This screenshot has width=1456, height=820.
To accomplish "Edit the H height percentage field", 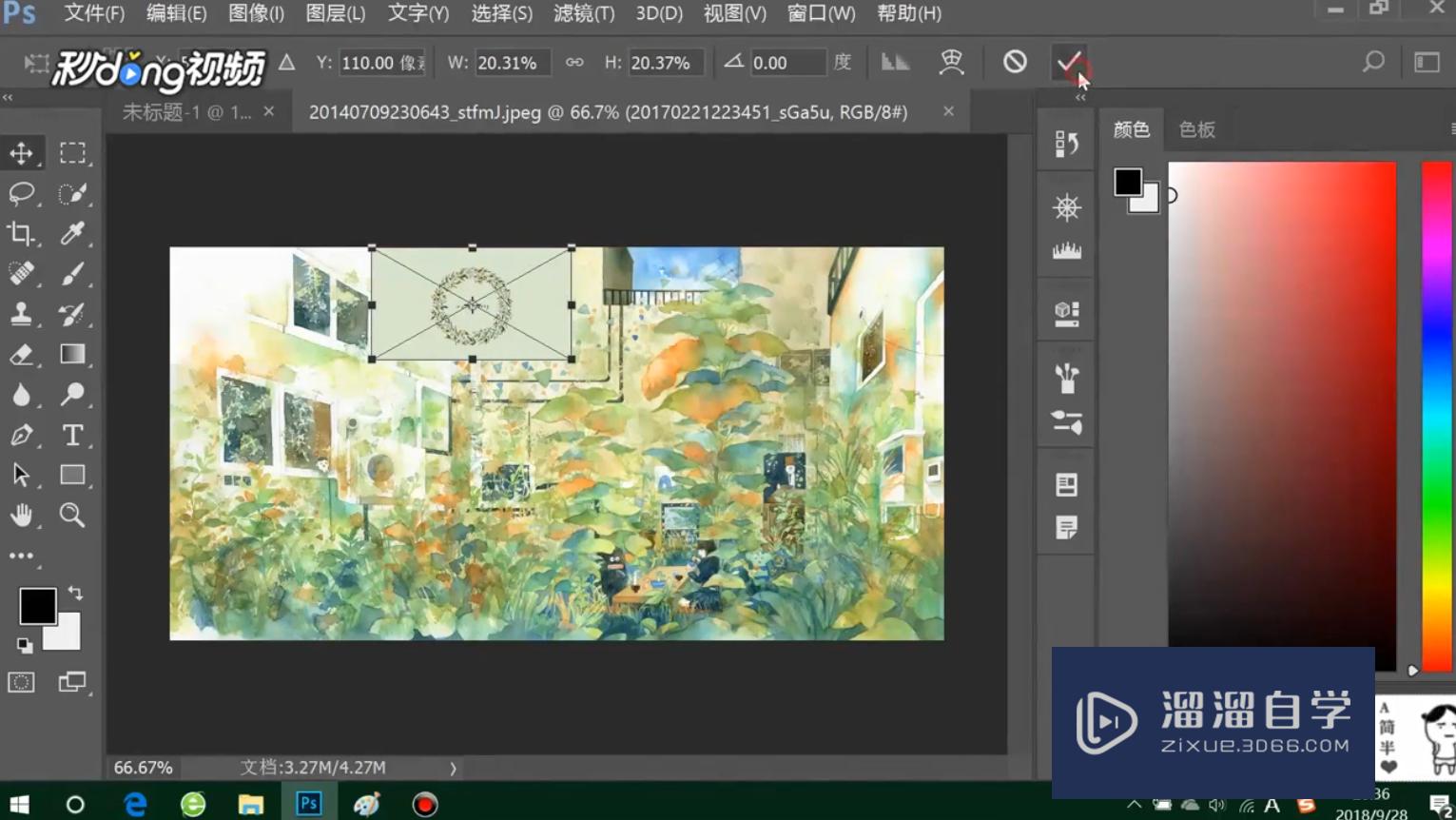I will pos(666,63).
